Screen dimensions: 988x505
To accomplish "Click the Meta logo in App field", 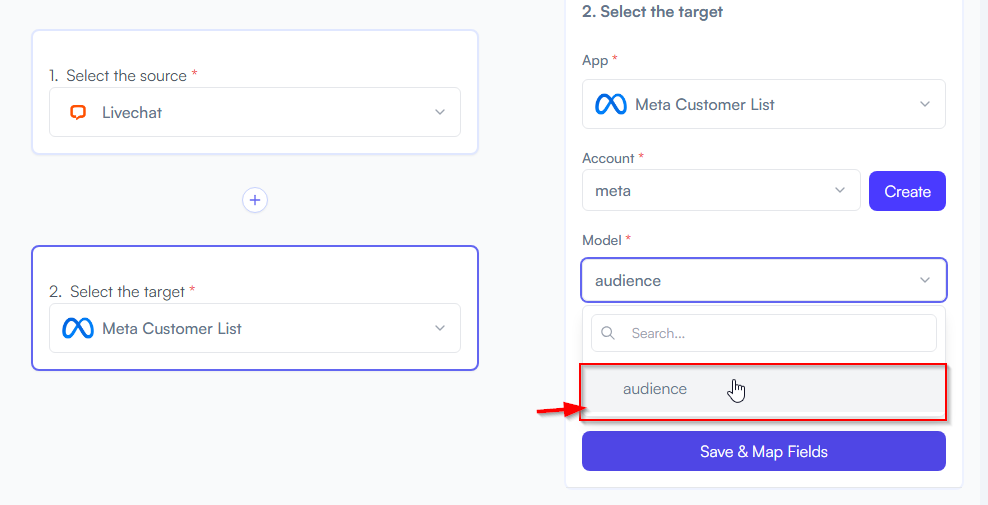I will pos(611,105).
